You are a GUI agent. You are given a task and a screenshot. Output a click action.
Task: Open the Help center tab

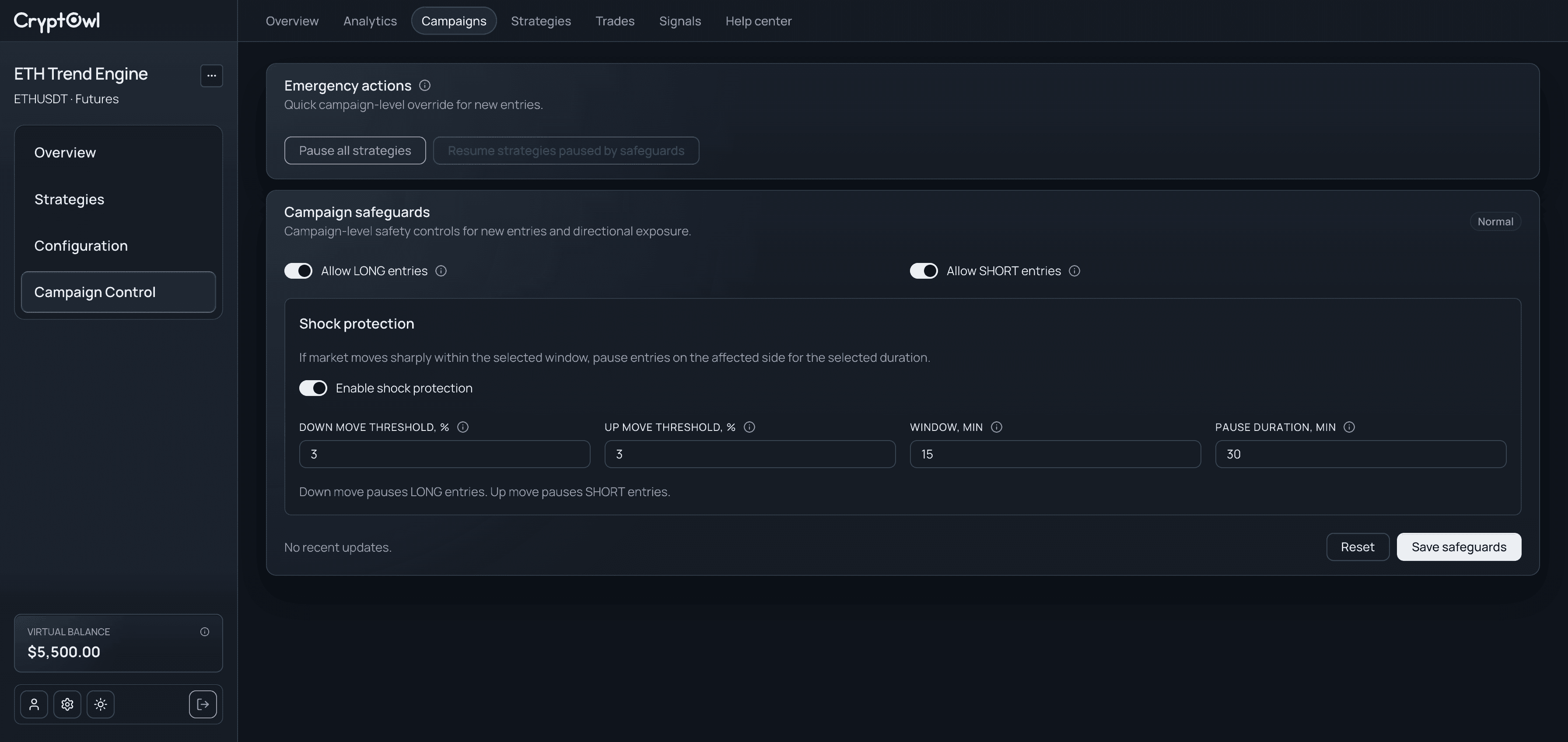coord(759,21)
